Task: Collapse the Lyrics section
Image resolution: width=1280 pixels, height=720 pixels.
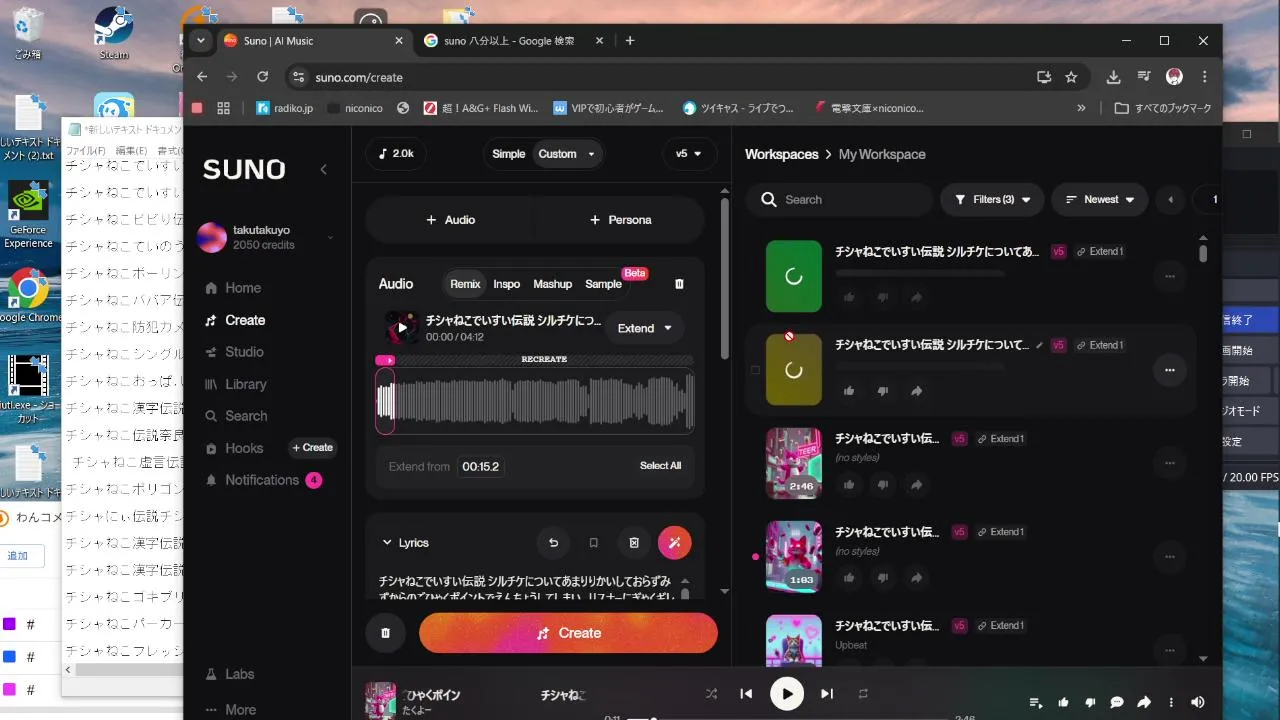Action: [x=405, y=543]
